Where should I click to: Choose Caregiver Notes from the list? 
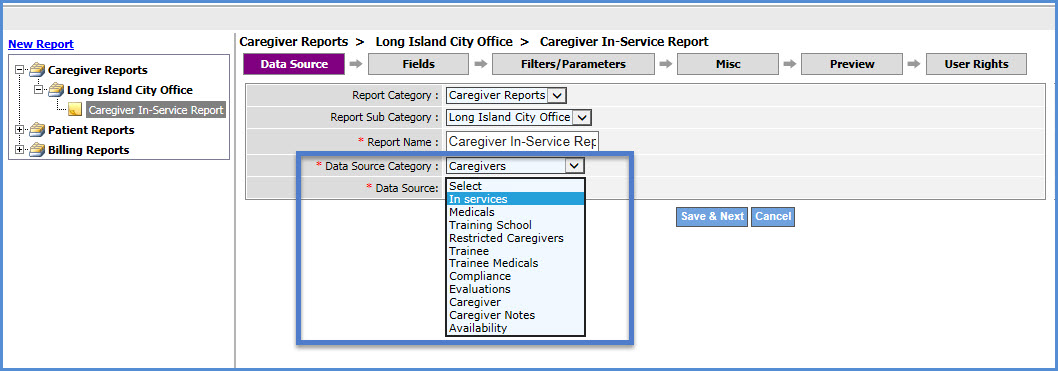coord(516,314)
